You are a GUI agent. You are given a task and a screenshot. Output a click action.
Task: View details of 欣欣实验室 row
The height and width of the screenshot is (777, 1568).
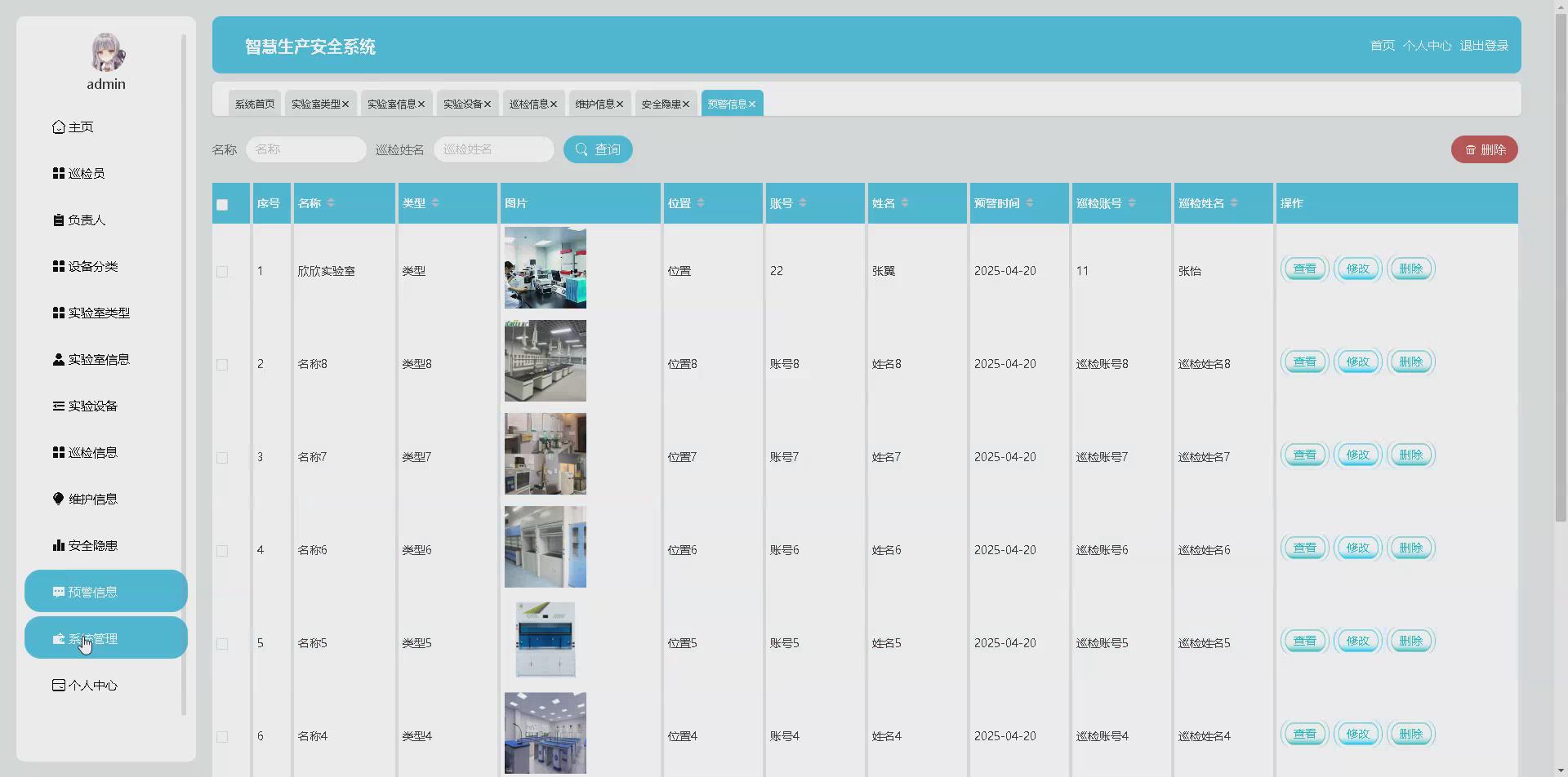[x=1304, y=269]
